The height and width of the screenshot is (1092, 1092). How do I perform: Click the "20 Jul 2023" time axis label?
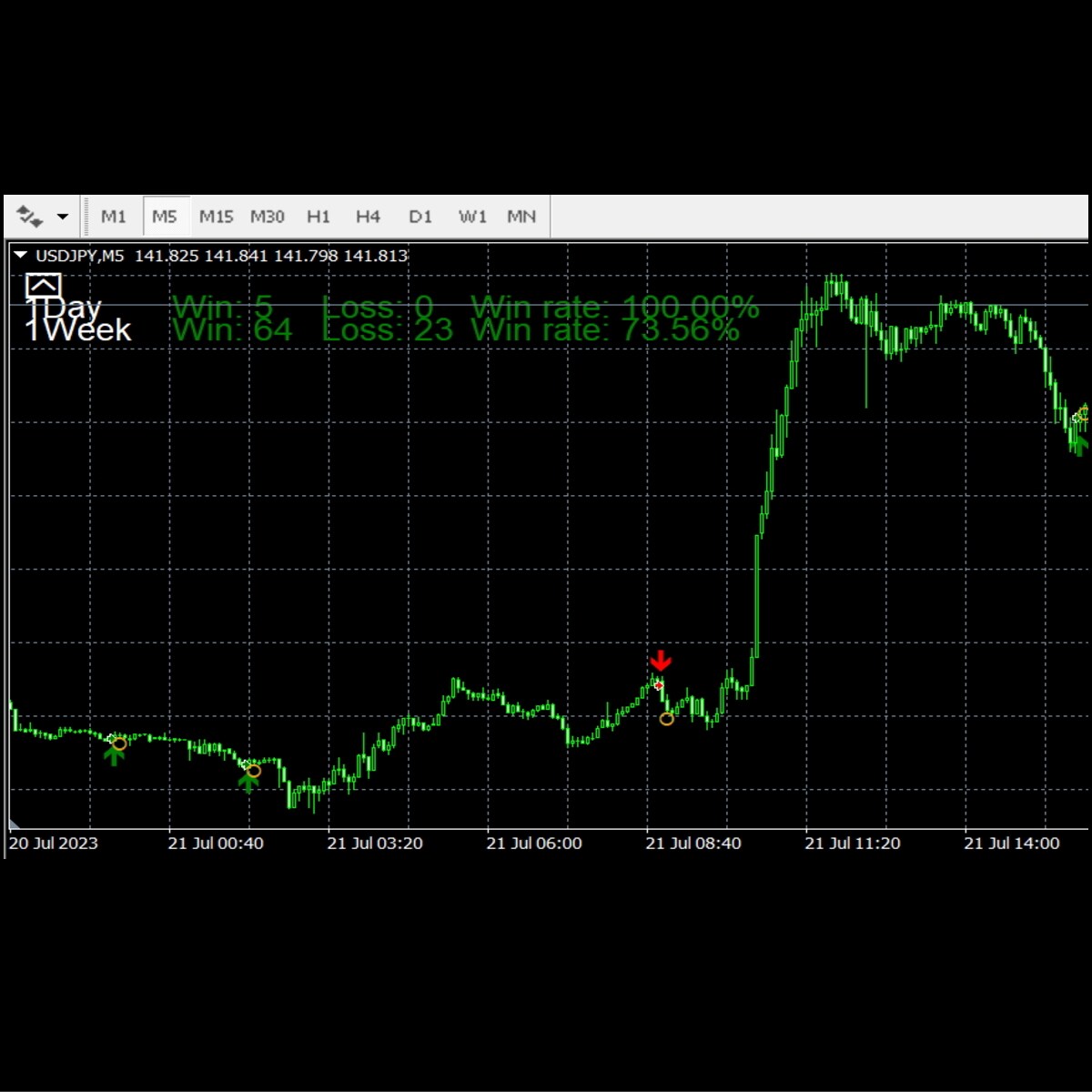(54, 844)
